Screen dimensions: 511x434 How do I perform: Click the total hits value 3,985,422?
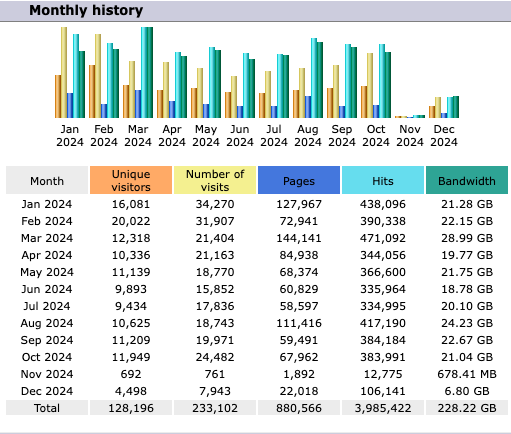(383, 408)
